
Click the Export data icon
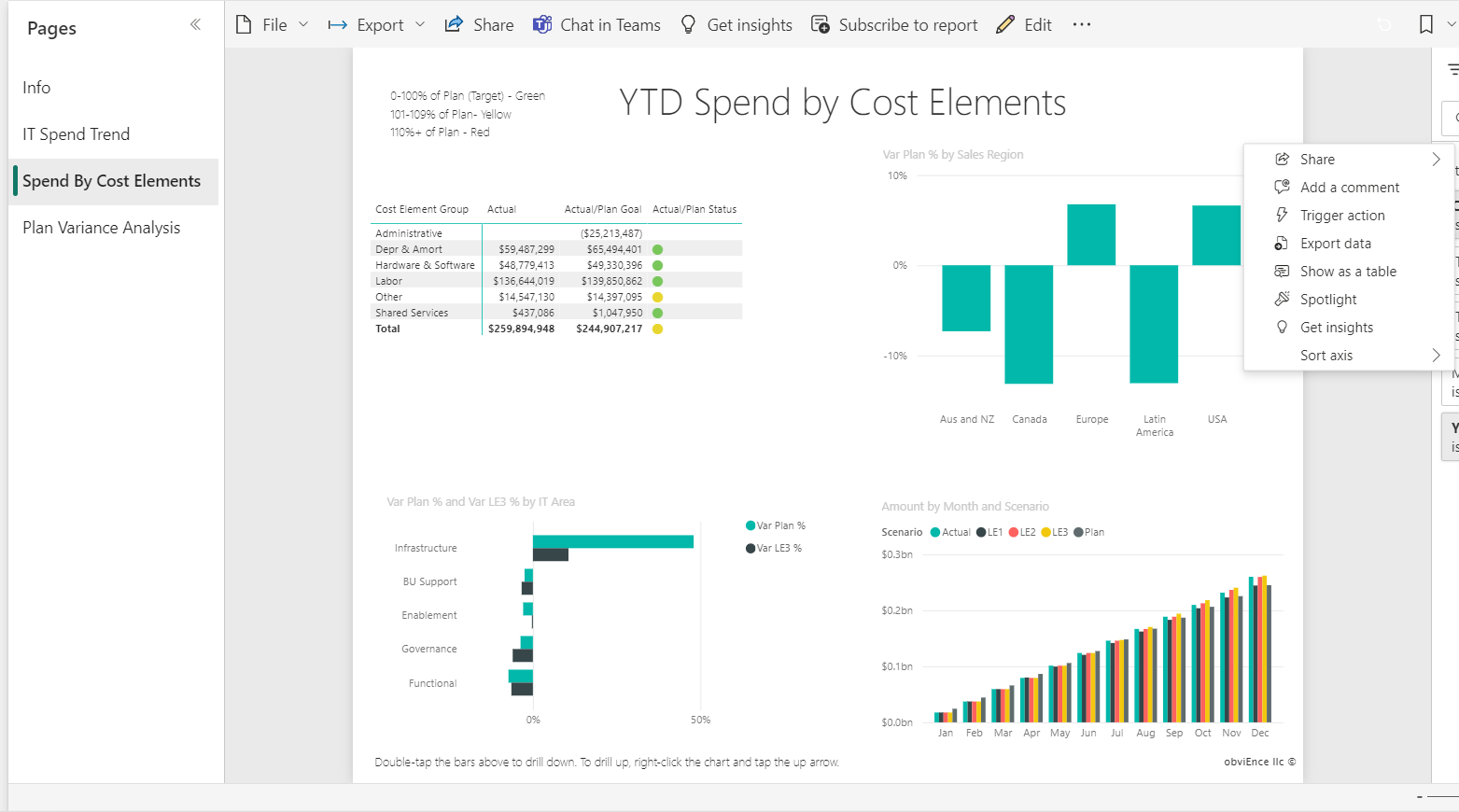(x=1283, y=244)
